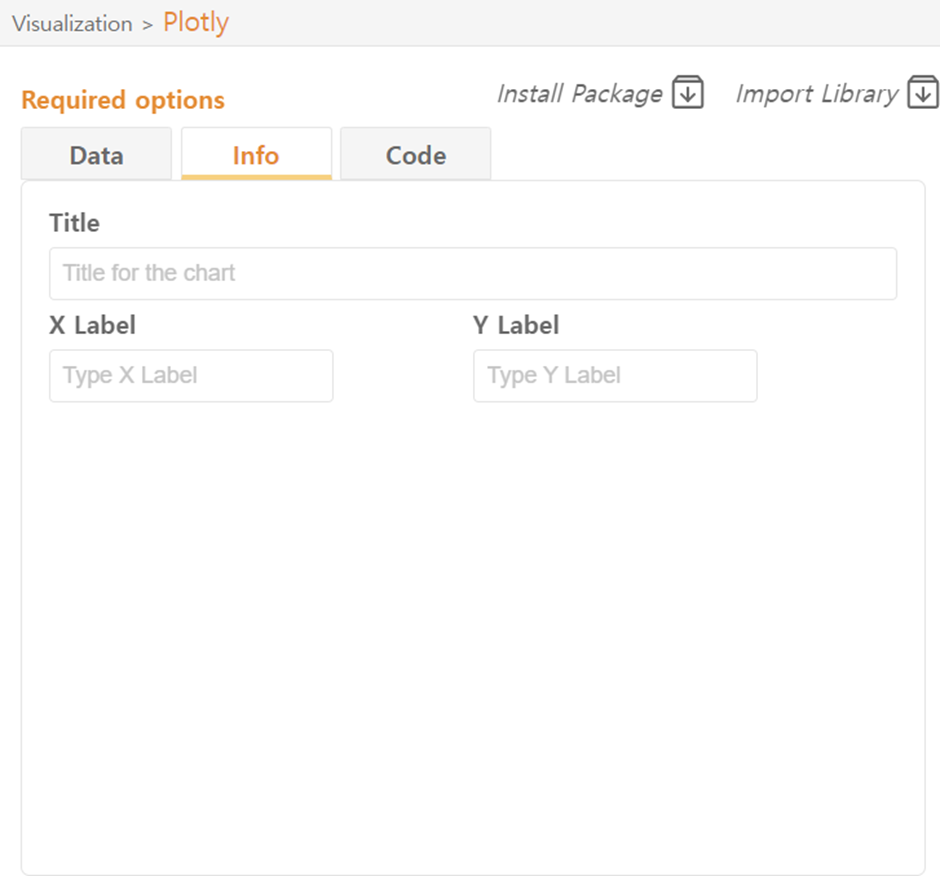
Task: Switch to the Data tab
Action: tap(96, 155)
